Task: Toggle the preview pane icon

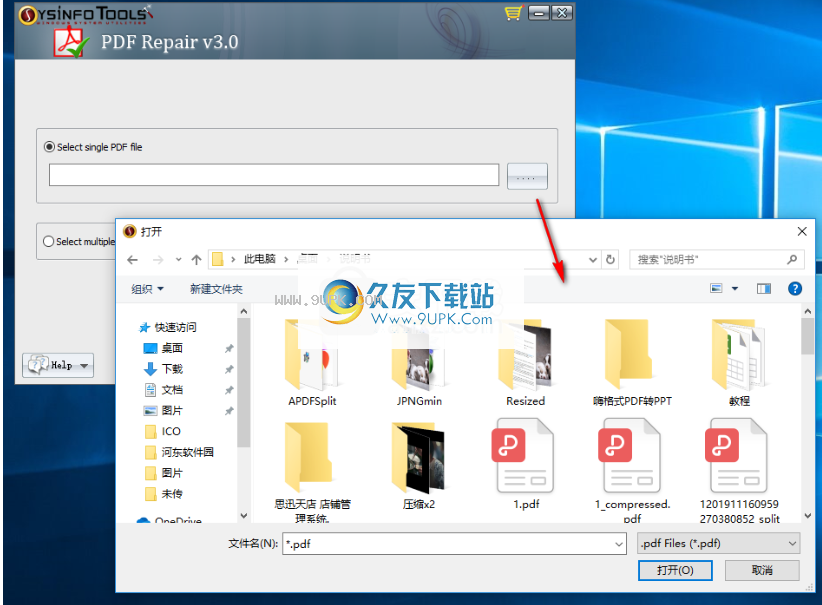Action: pos(764,288)
